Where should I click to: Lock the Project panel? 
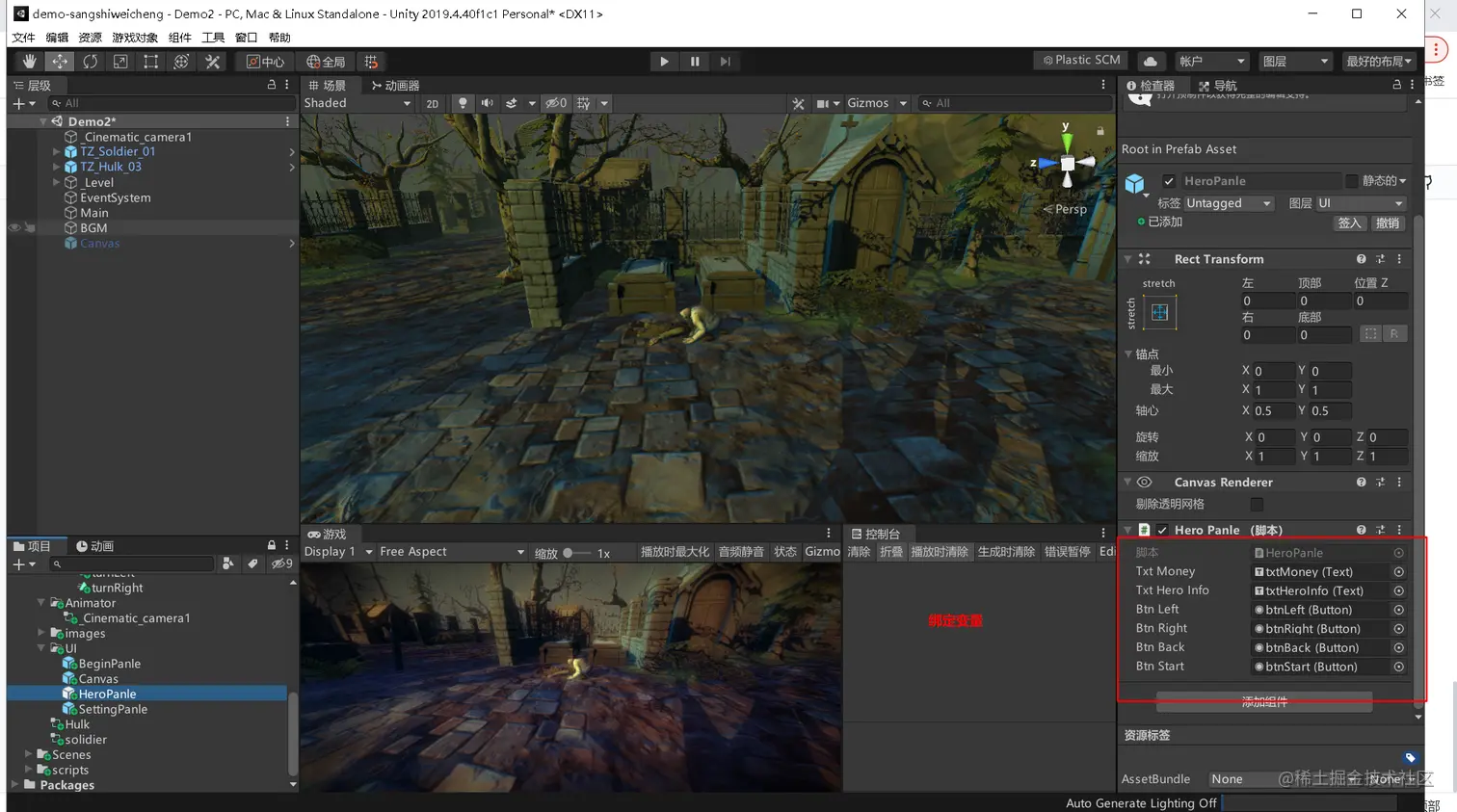pos(272,545)
